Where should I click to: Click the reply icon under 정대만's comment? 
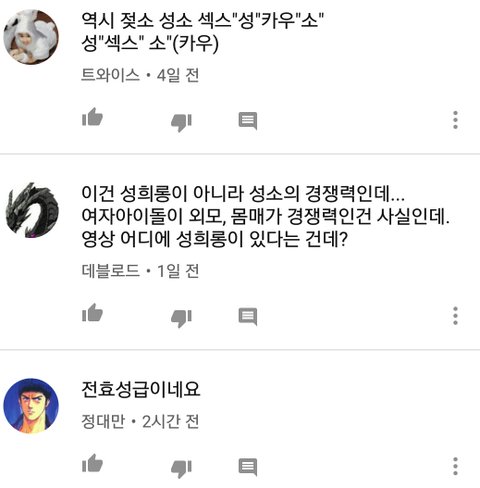(248, 467)
